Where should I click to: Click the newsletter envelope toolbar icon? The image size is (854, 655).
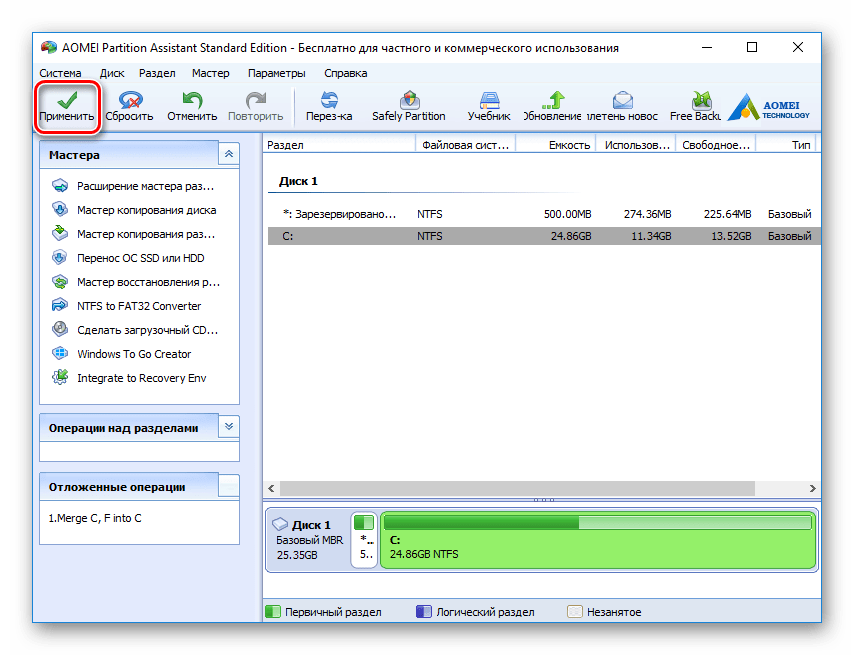pyautogui.click(x=622, y=100)
